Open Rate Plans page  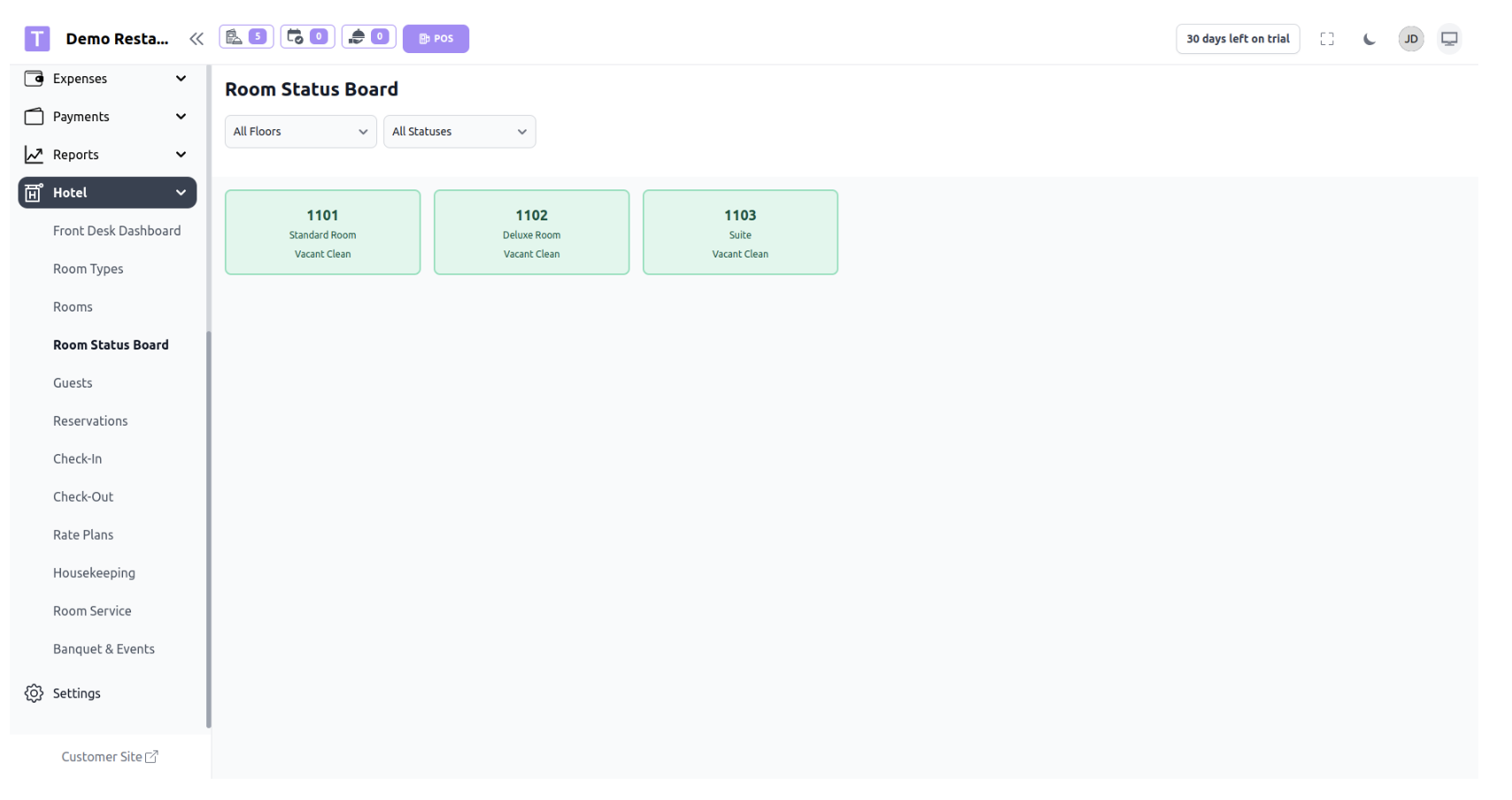point(83,535)
